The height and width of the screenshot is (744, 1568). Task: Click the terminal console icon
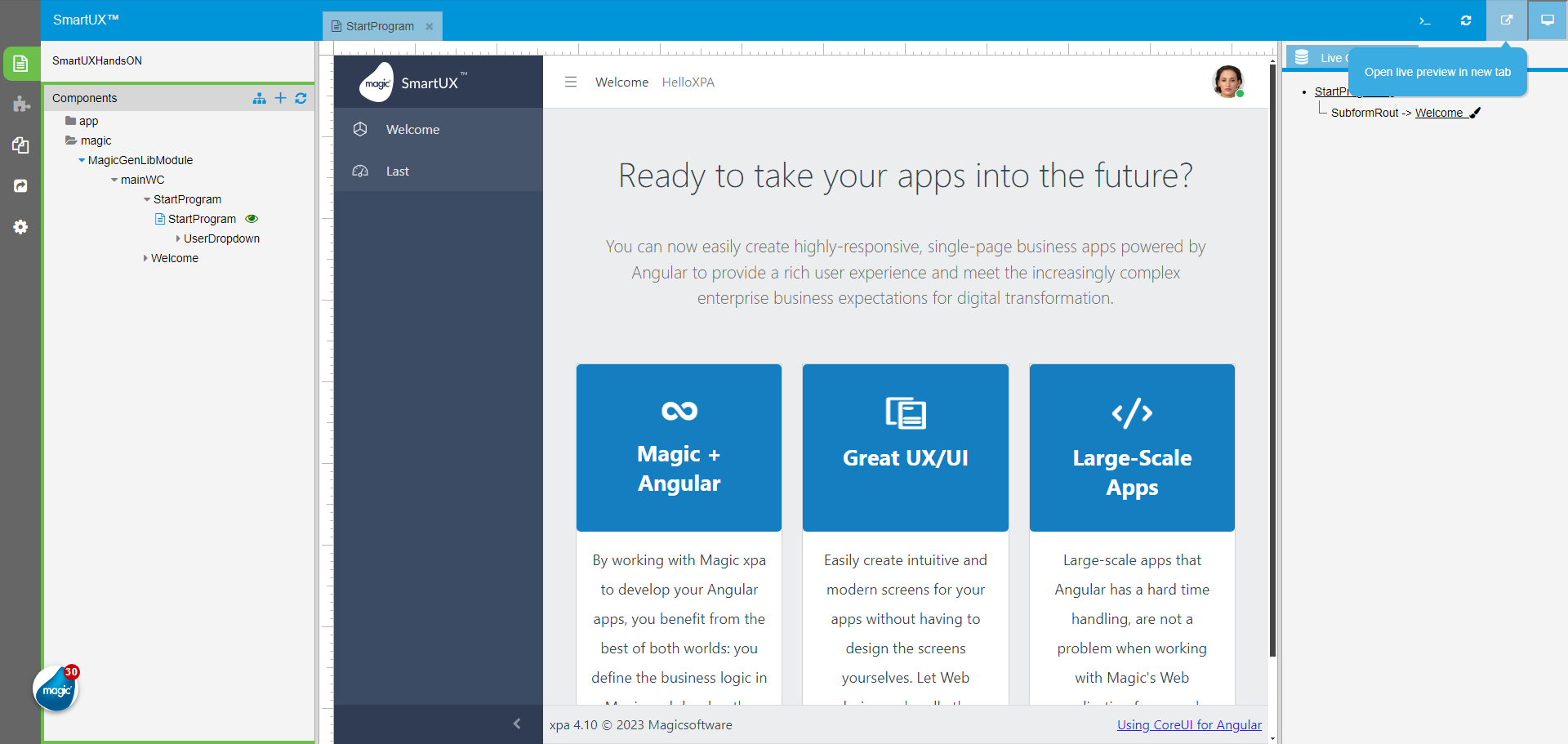pyautogui.click(x=1424, y=20)
